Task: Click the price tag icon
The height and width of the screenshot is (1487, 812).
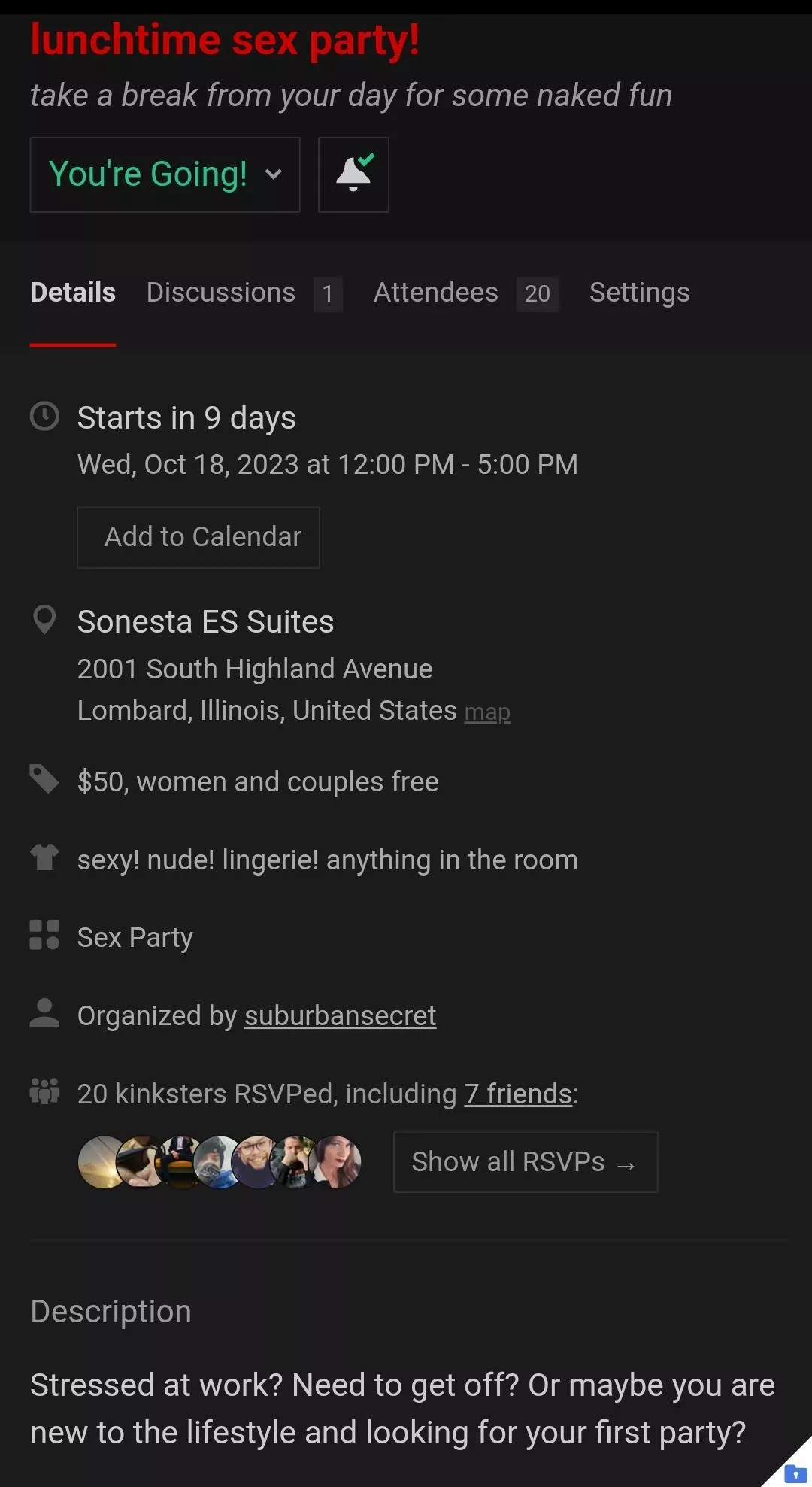Action: click(x=44, y=779)
